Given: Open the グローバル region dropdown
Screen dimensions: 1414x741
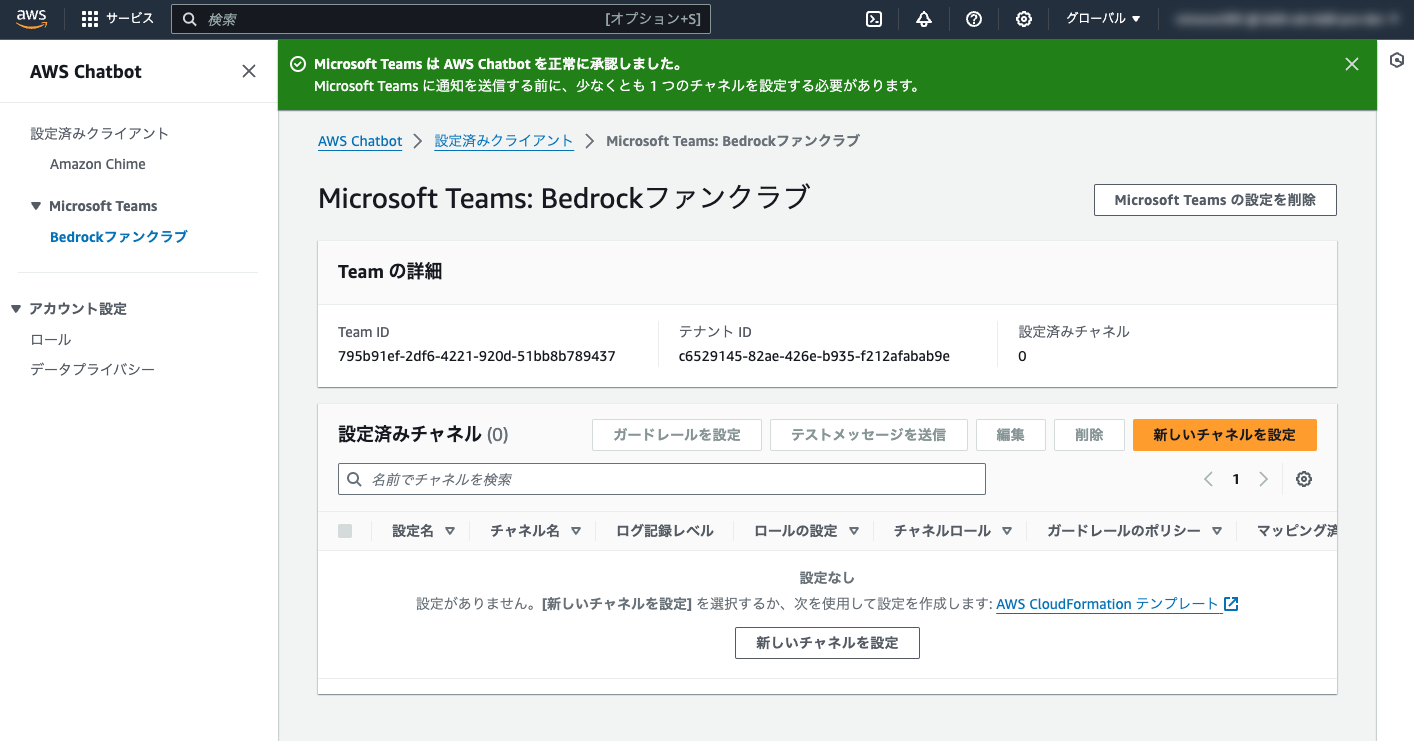Looking at the screenshot, I should click(1101, 18).
